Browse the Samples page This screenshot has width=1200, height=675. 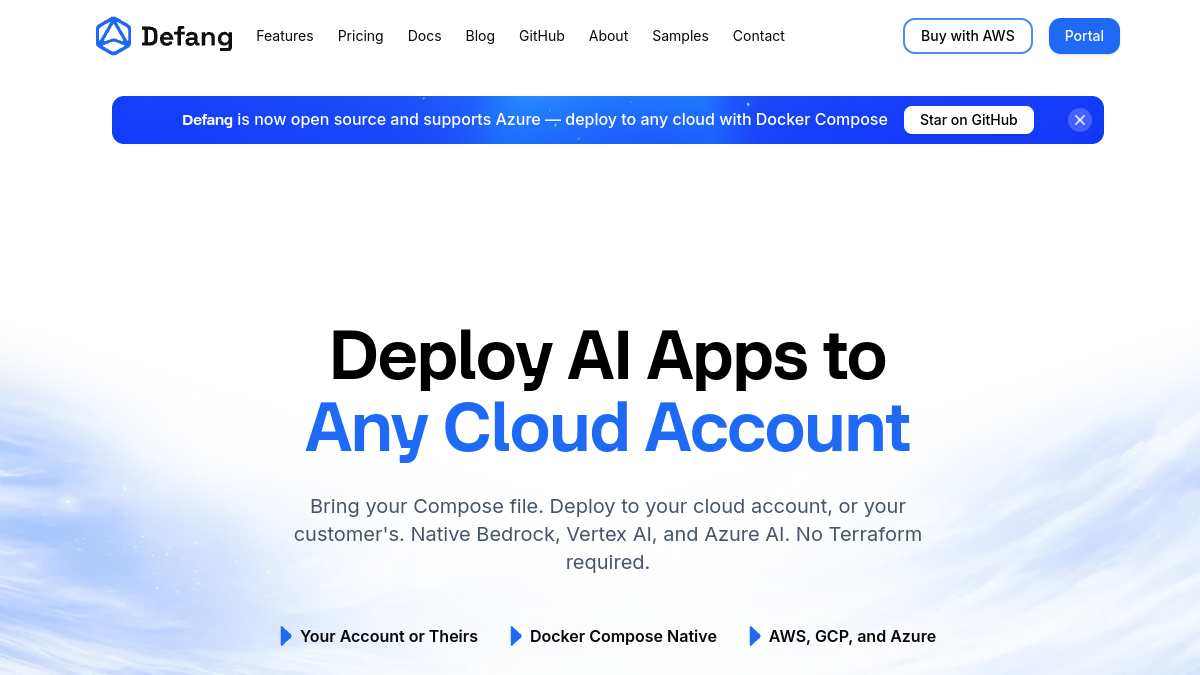point(680,36)
